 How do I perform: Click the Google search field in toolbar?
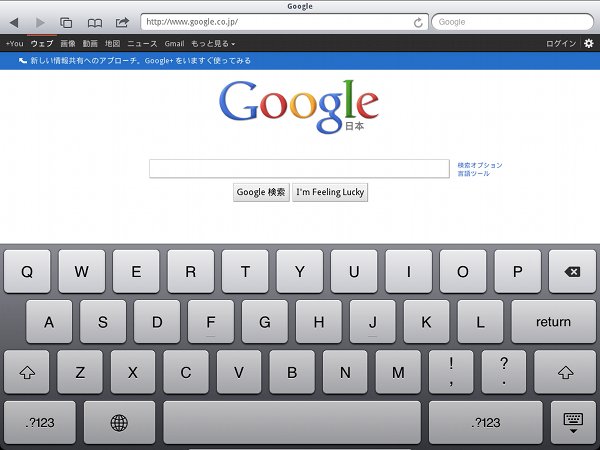[512, 22]
